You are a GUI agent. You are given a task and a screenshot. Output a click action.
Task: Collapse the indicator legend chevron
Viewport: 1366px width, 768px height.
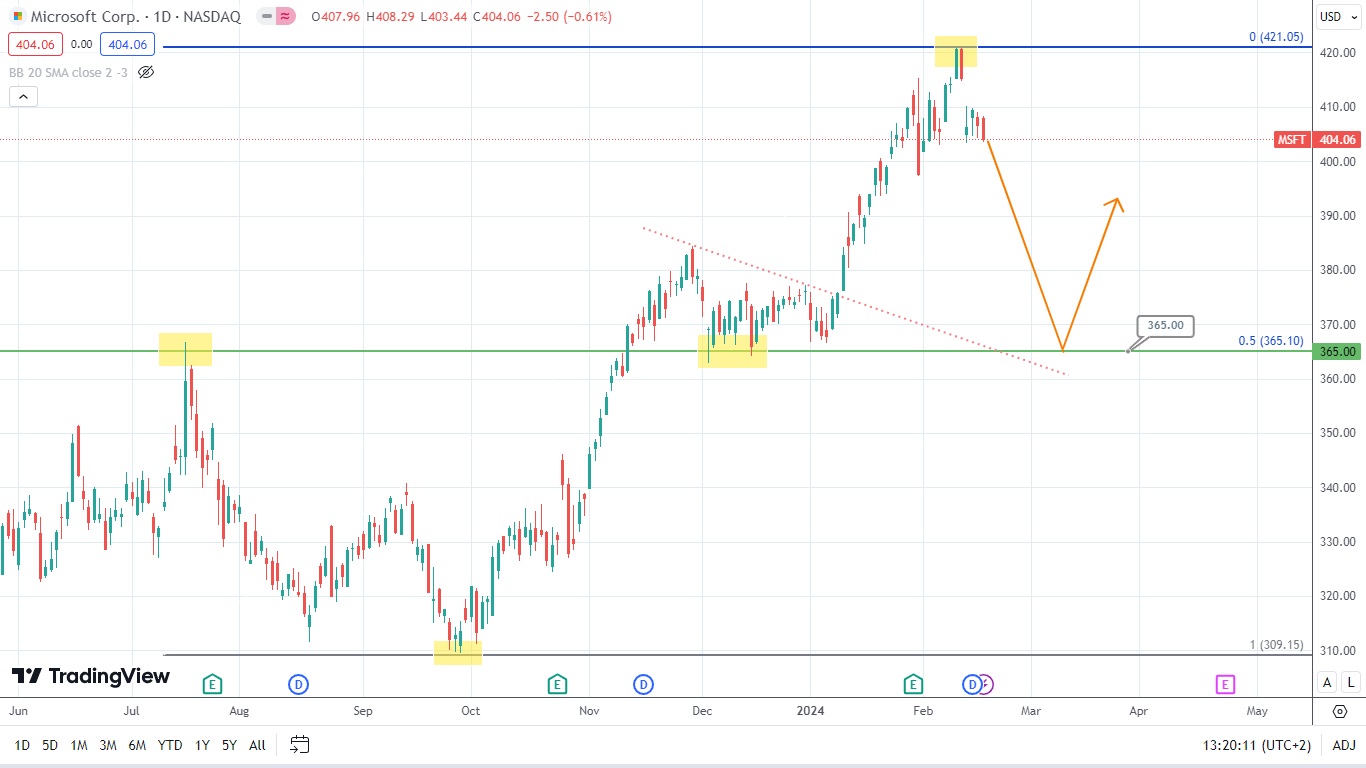[x=23, y=97]
